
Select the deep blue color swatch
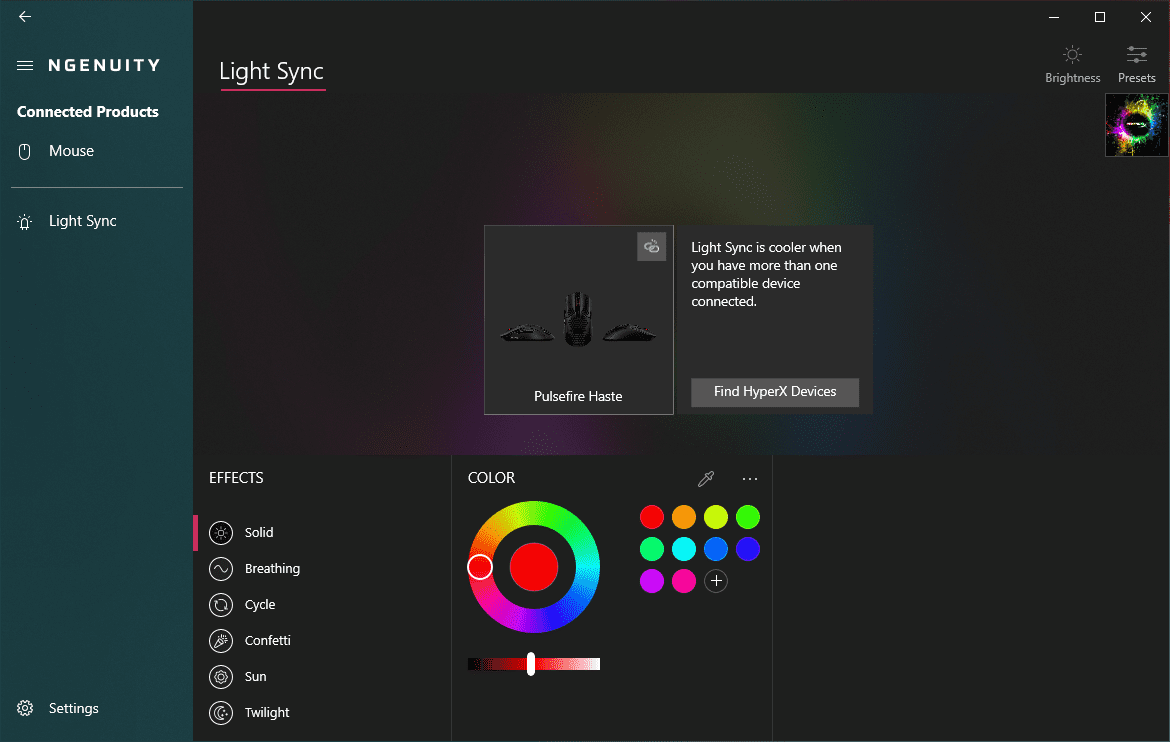(x=748, y=549)
